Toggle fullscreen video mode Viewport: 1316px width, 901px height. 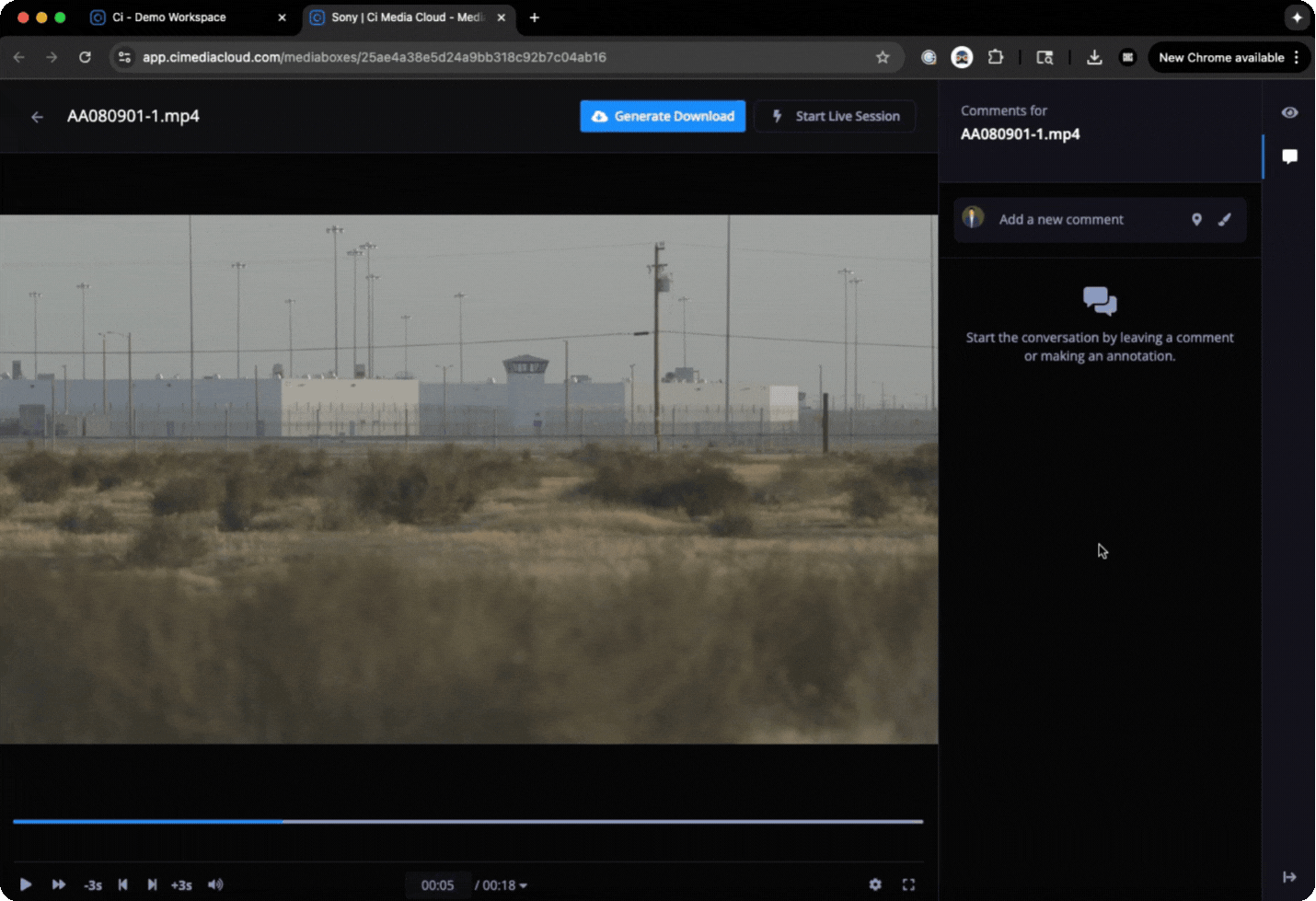(908, 884)
